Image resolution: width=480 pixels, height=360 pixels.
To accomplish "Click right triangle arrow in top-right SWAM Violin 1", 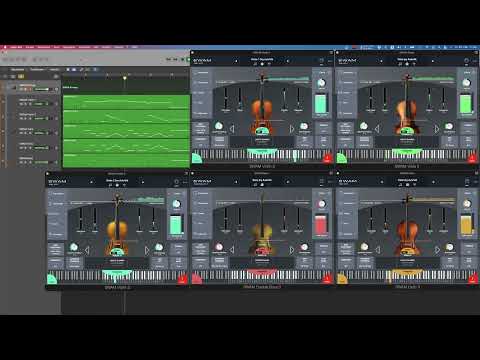I will tap(437, 129).
